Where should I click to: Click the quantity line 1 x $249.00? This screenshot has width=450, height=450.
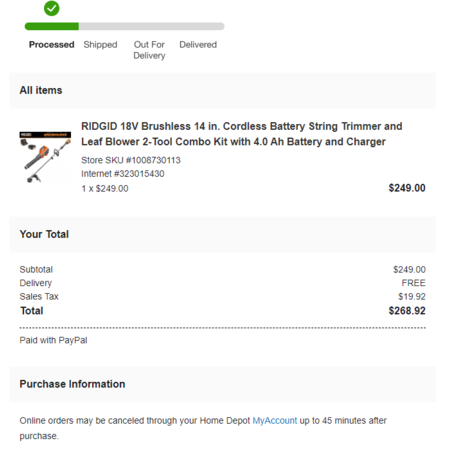pos(105,189)
